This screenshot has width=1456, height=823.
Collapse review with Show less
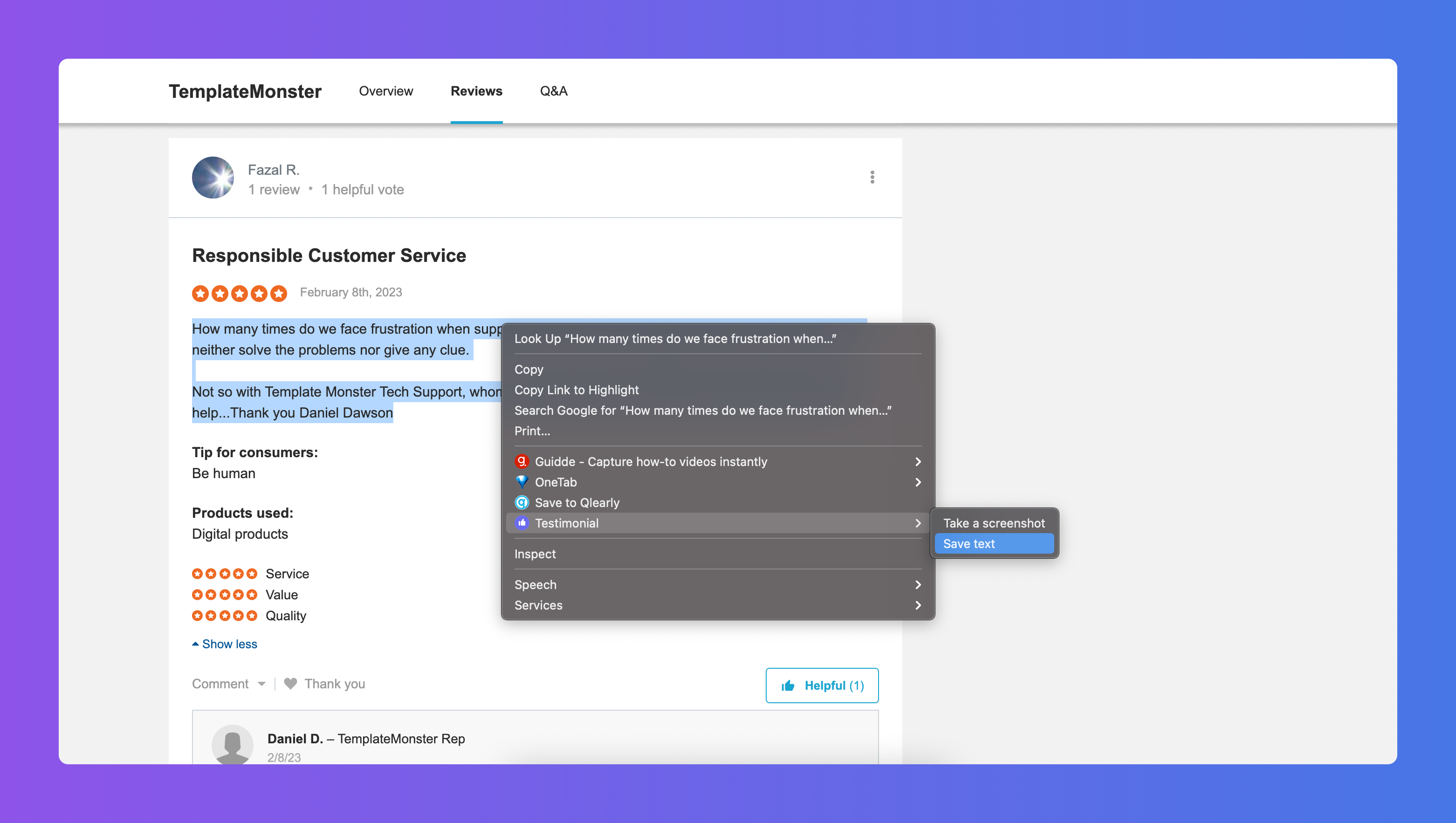[x=224, y=644]
